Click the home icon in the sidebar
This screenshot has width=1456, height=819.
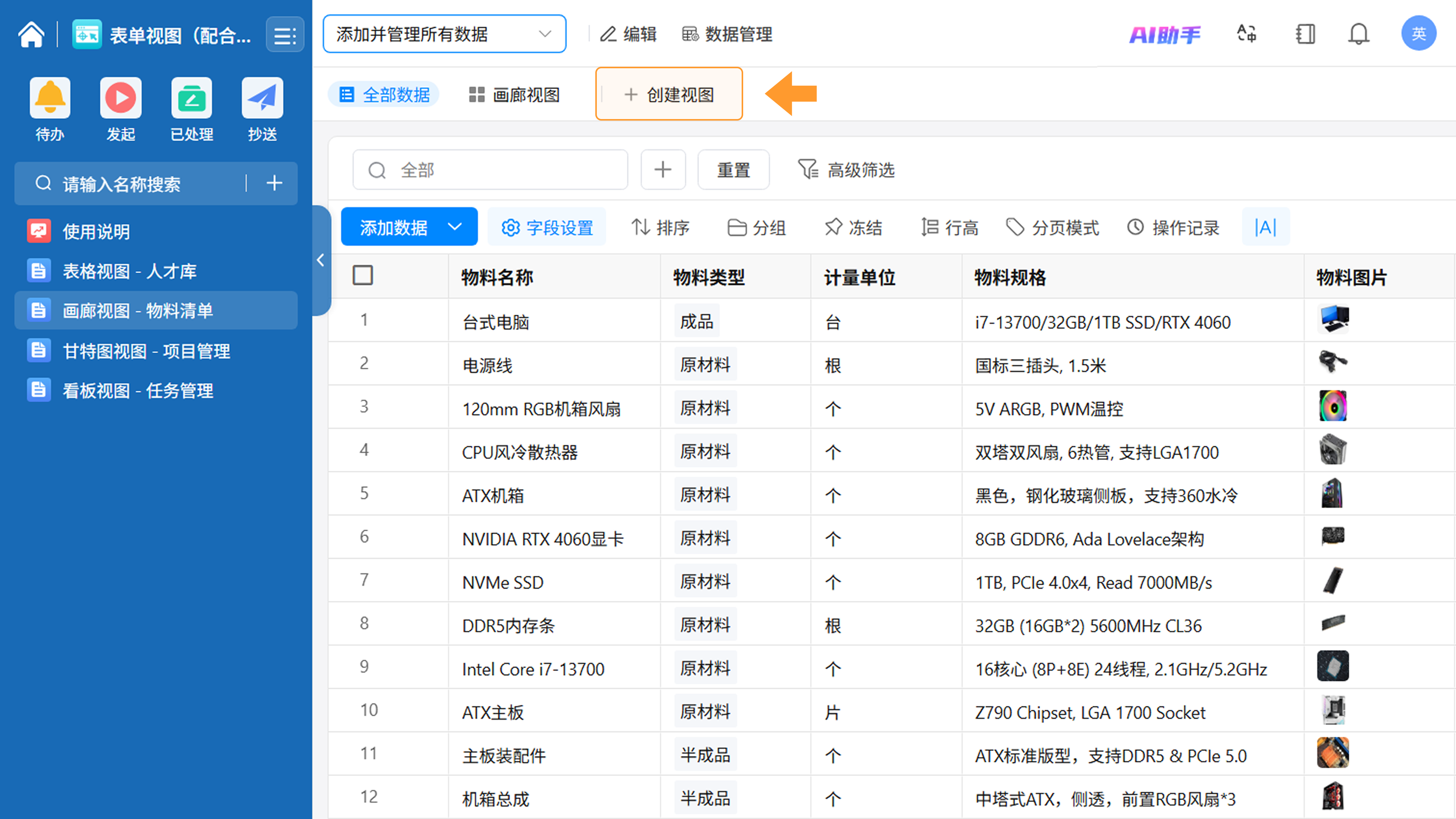[x=31, y=35]
